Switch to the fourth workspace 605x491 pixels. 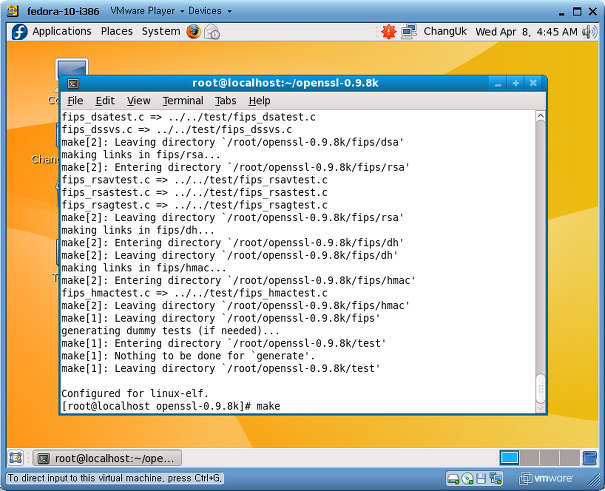click(x=570, y=458)
